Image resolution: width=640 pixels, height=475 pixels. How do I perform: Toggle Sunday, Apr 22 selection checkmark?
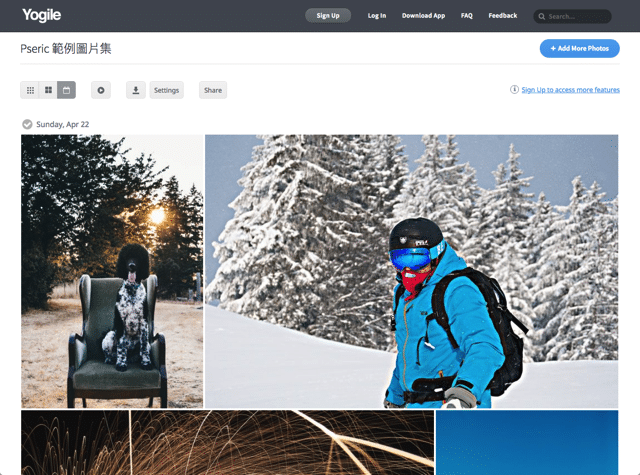click(x=27, y=124)
